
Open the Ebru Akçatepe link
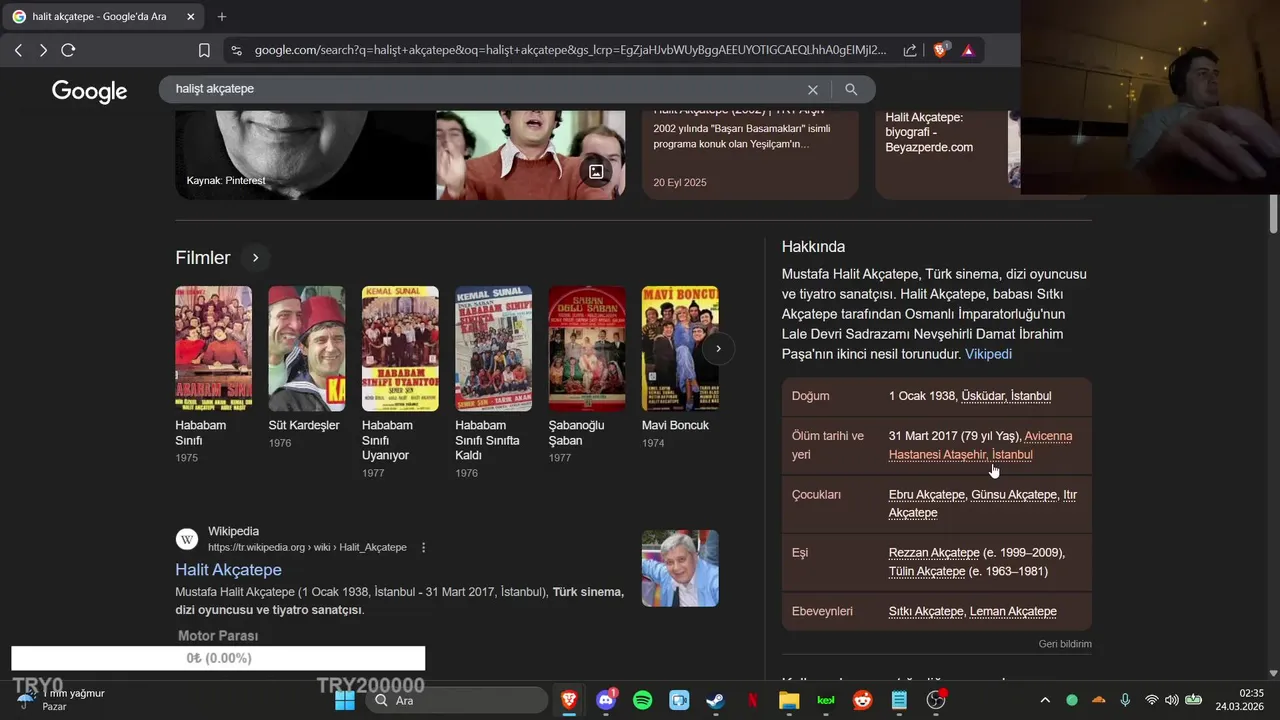click(x=927, y=495)
